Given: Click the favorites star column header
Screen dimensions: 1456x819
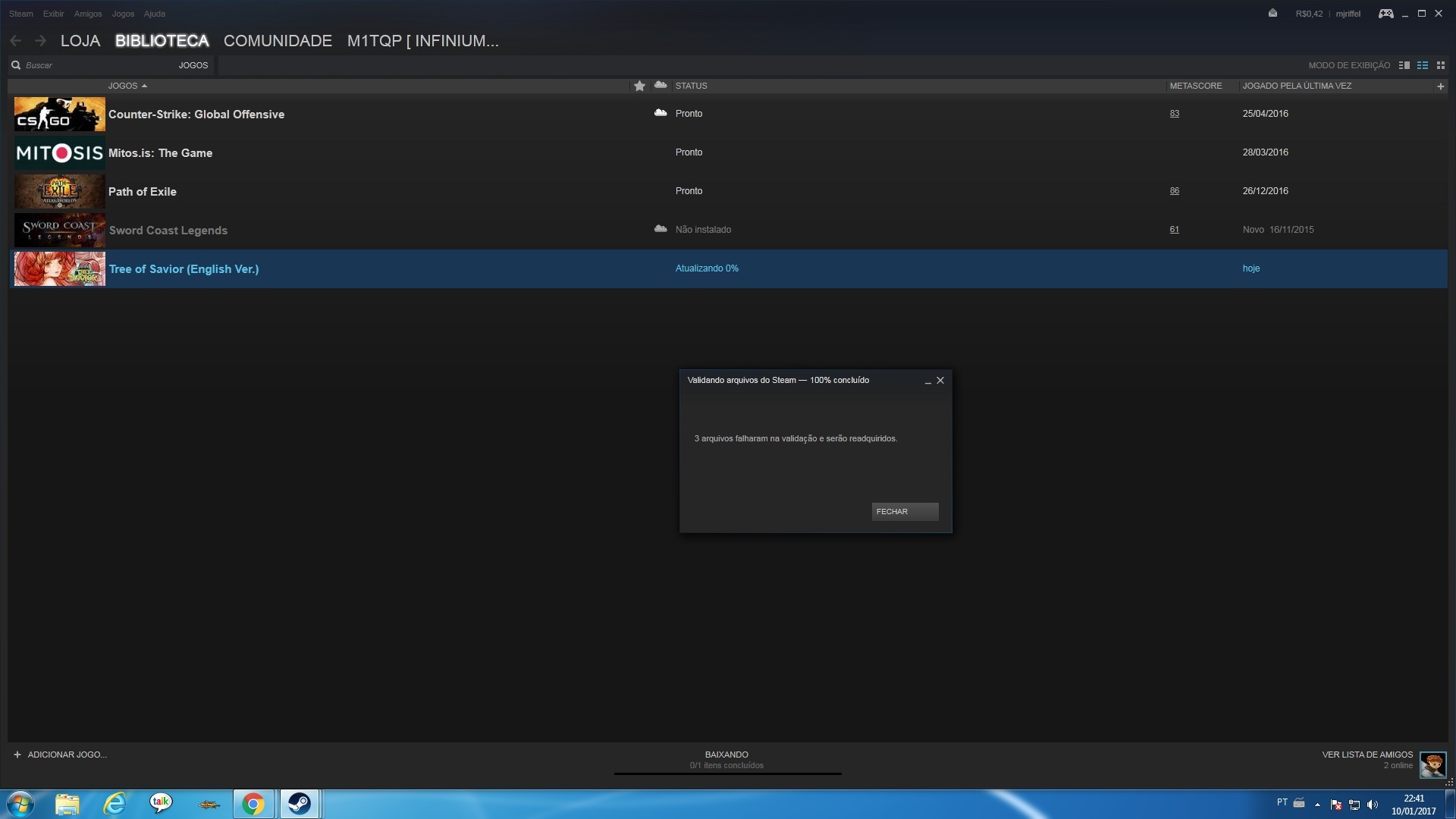Looking at the screenshot, I should (639, 86).
